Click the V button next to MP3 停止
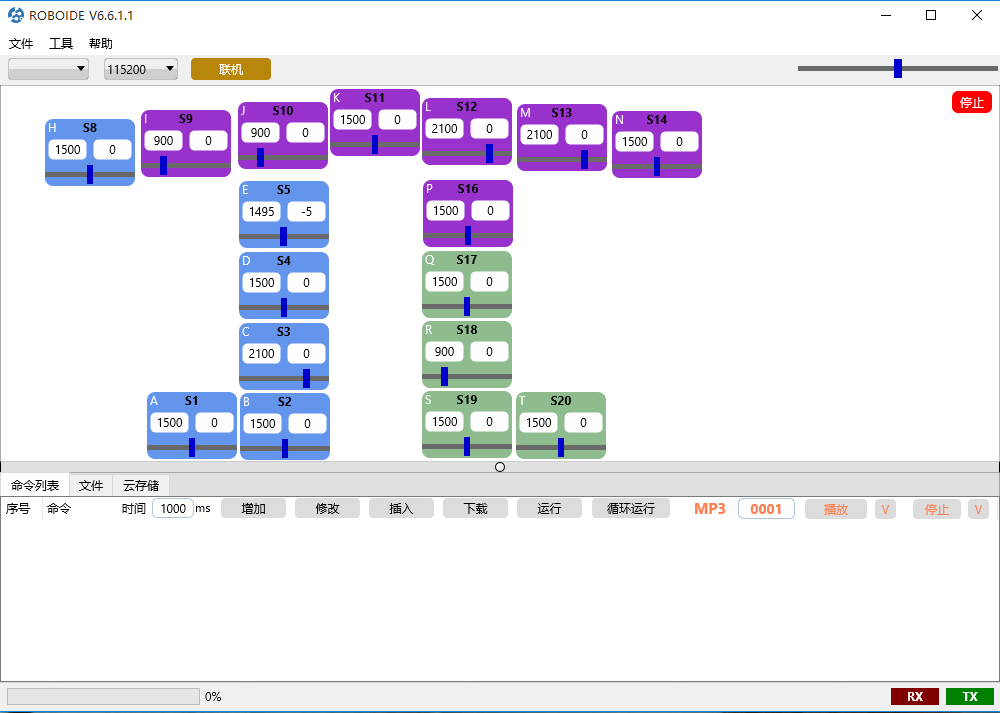 pyautogui.click(x=978, y=509)
